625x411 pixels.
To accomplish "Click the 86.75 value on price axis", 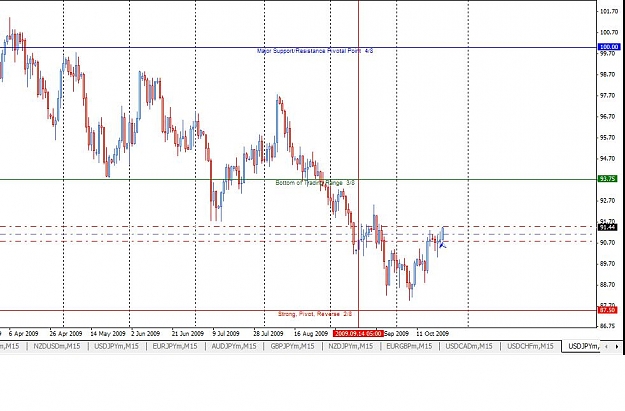I will (x=608, y=326).
